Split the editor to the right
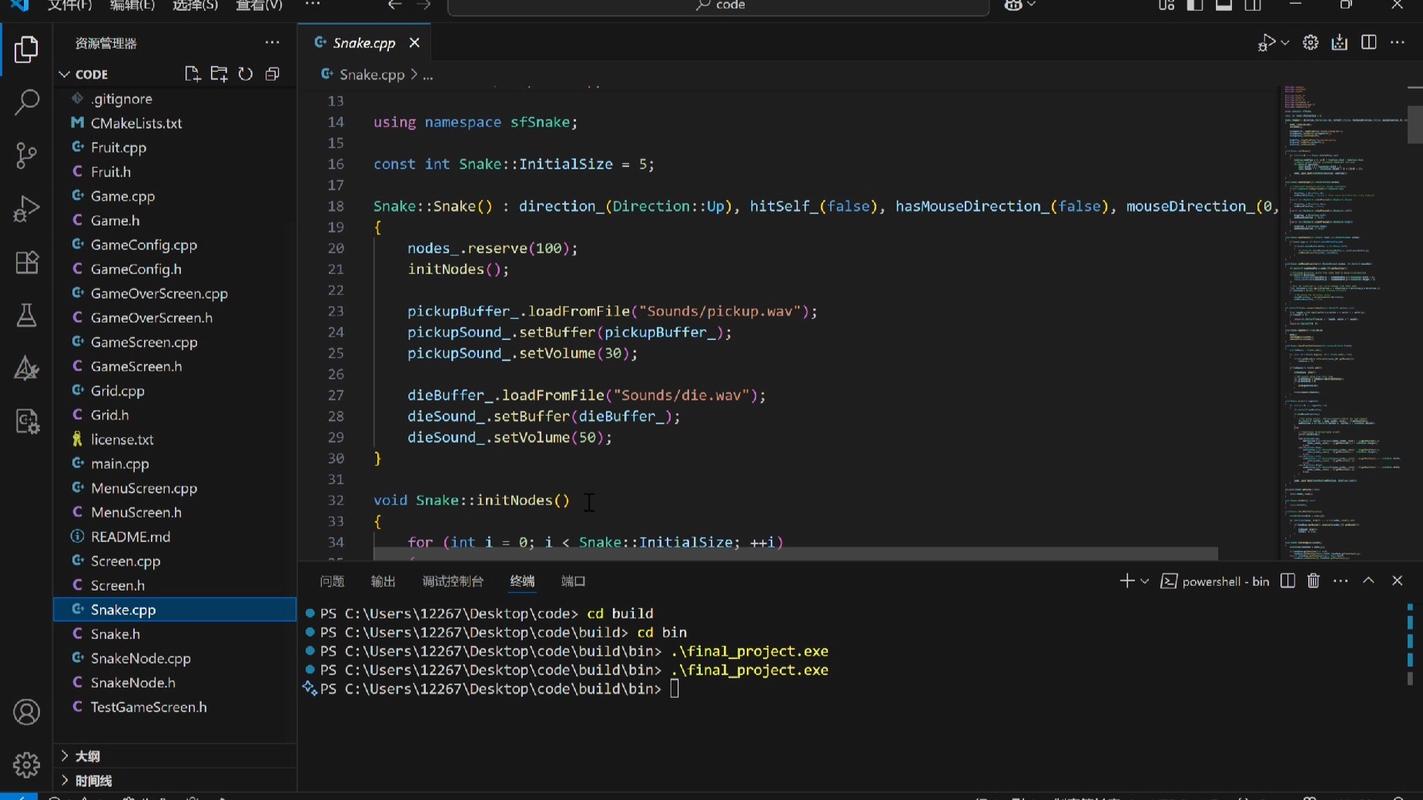Viewport: 1423px width, 800px height. [1369, 42]
